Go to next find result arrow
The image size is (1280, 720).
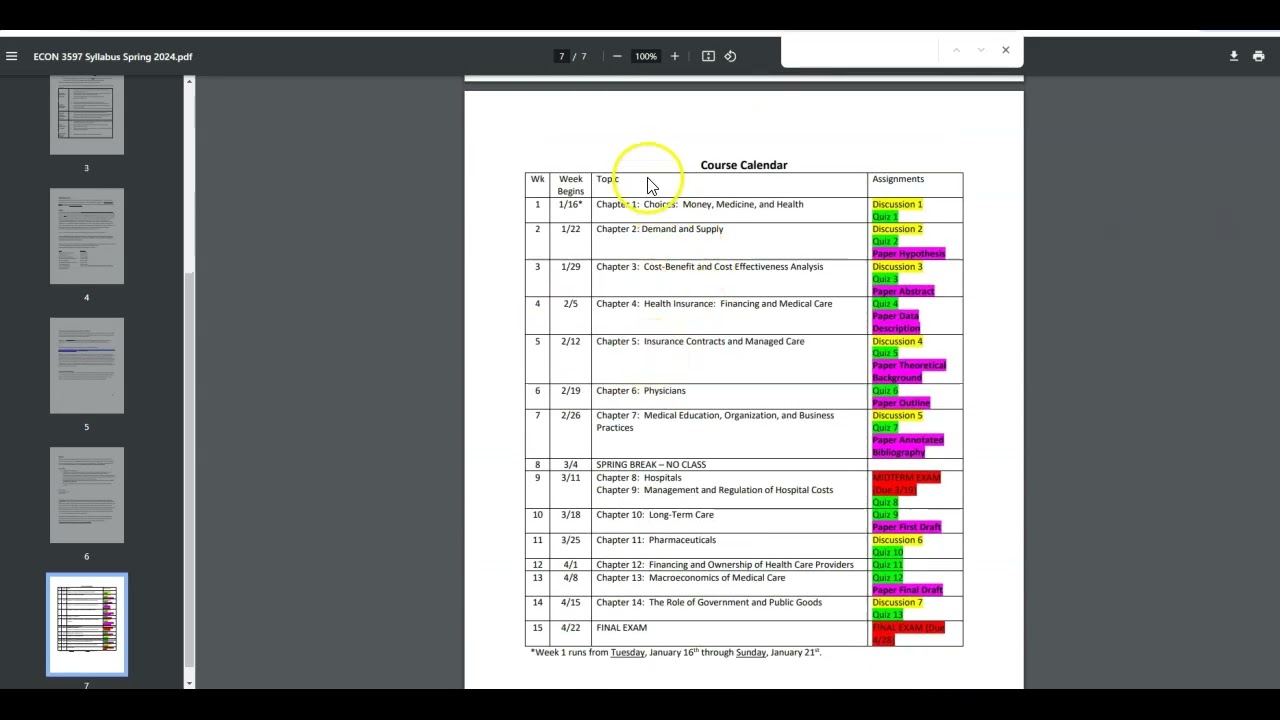981,50
